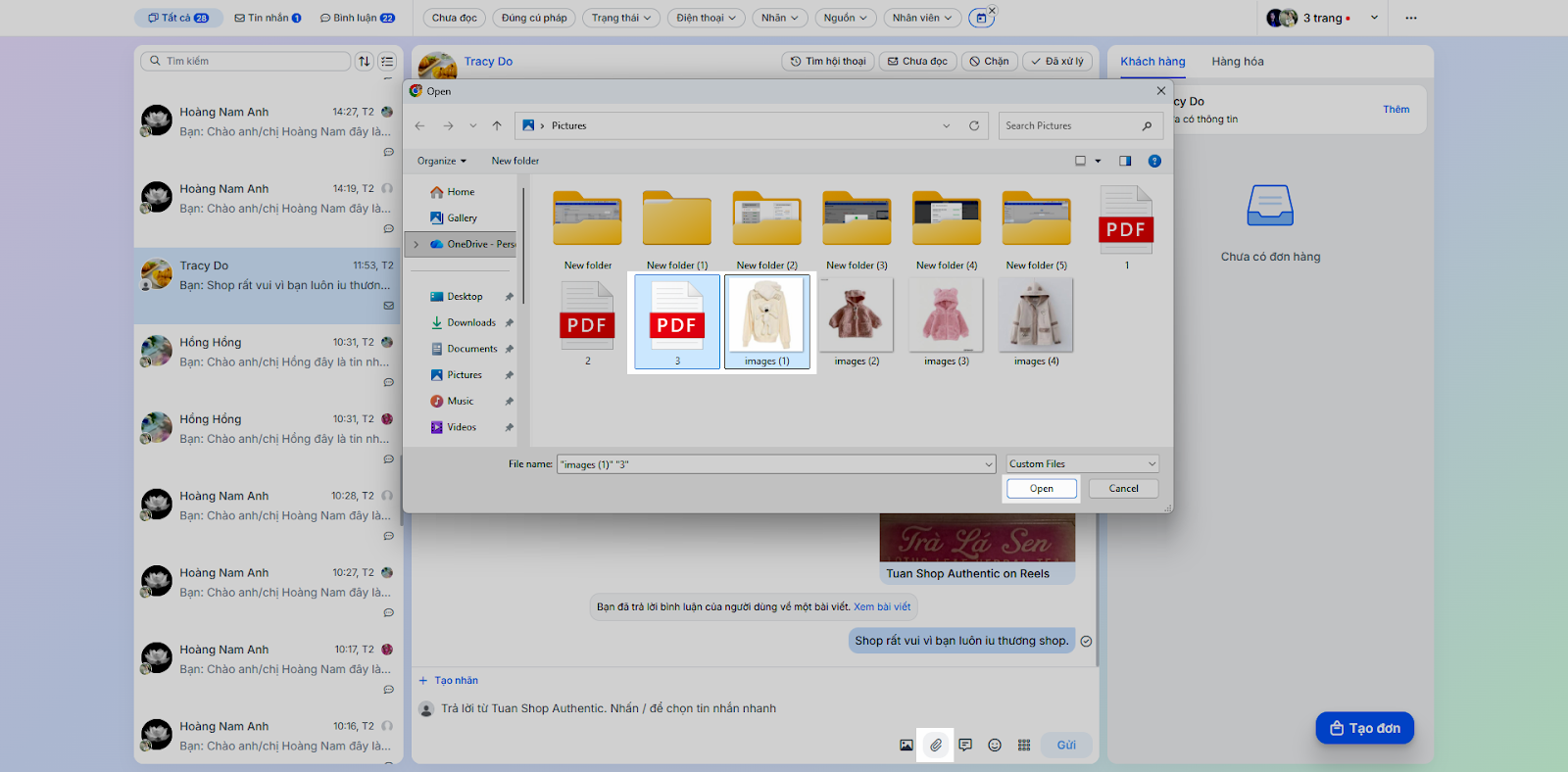Select the folder New folder (3)
The height and width of the screenshot is (772, 1568).
pyautogui.click(x=857, y=228)
